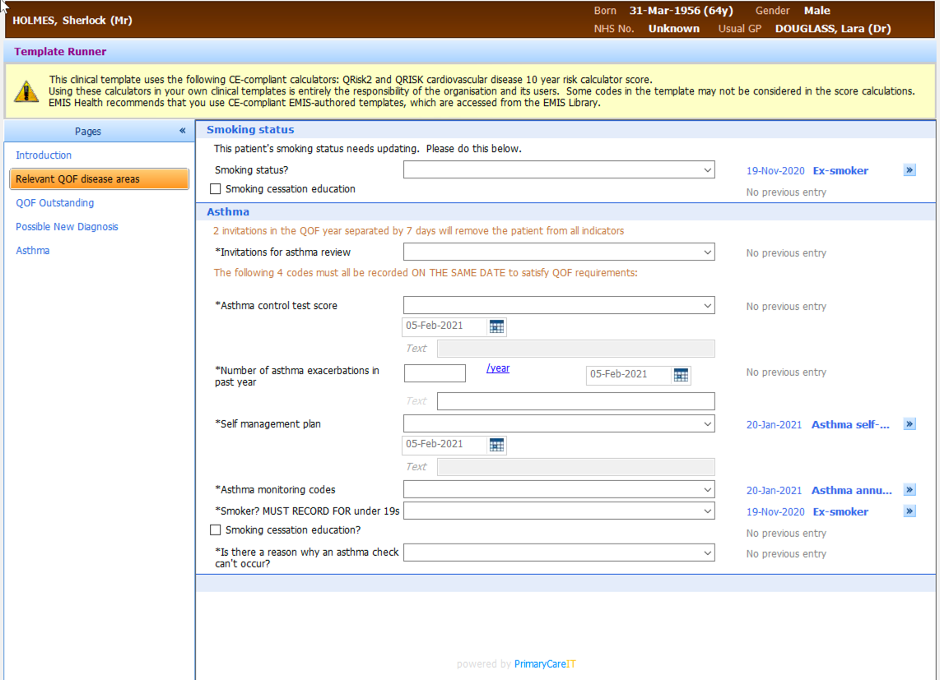Click the /year link beside exacerbations field
Viewport: 941px width, 681px height.
[498, 368]
